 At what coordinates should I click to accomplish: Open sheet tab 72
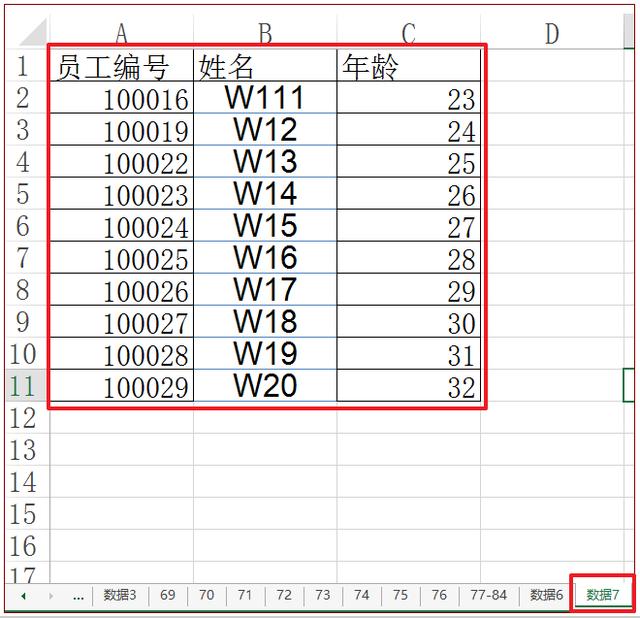pos(284,595)
